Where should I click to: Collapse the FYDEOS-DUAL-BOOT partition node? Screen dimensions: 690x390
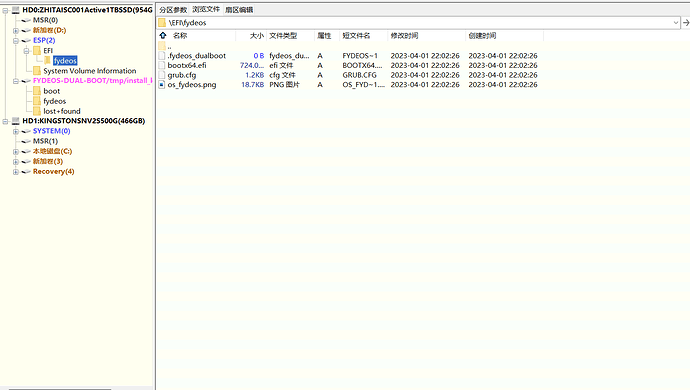pos(16,81)
